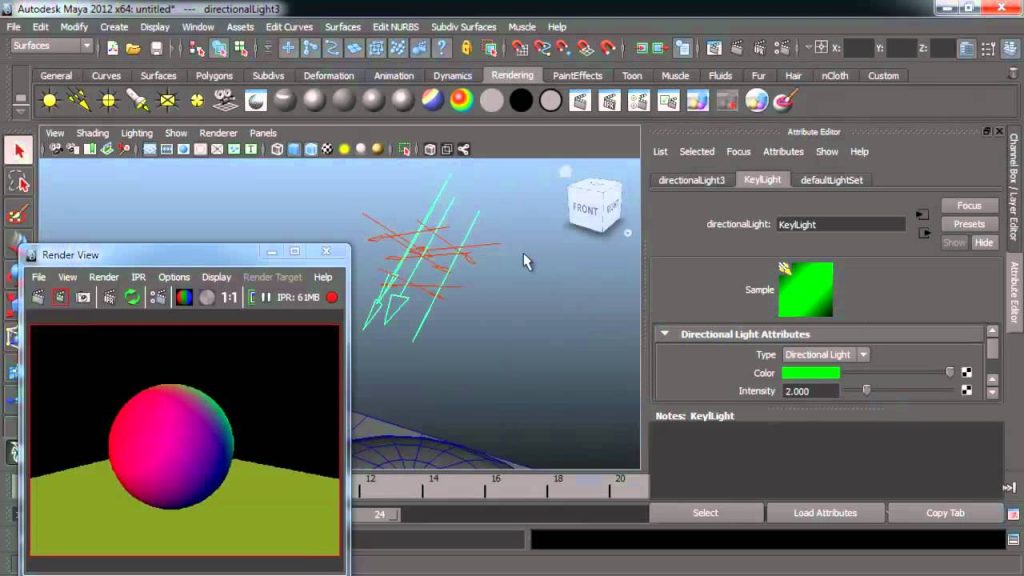1024x576 pixels.
Task: Click the green Sample swatch thumbnail
Action: tap(805, 289)
